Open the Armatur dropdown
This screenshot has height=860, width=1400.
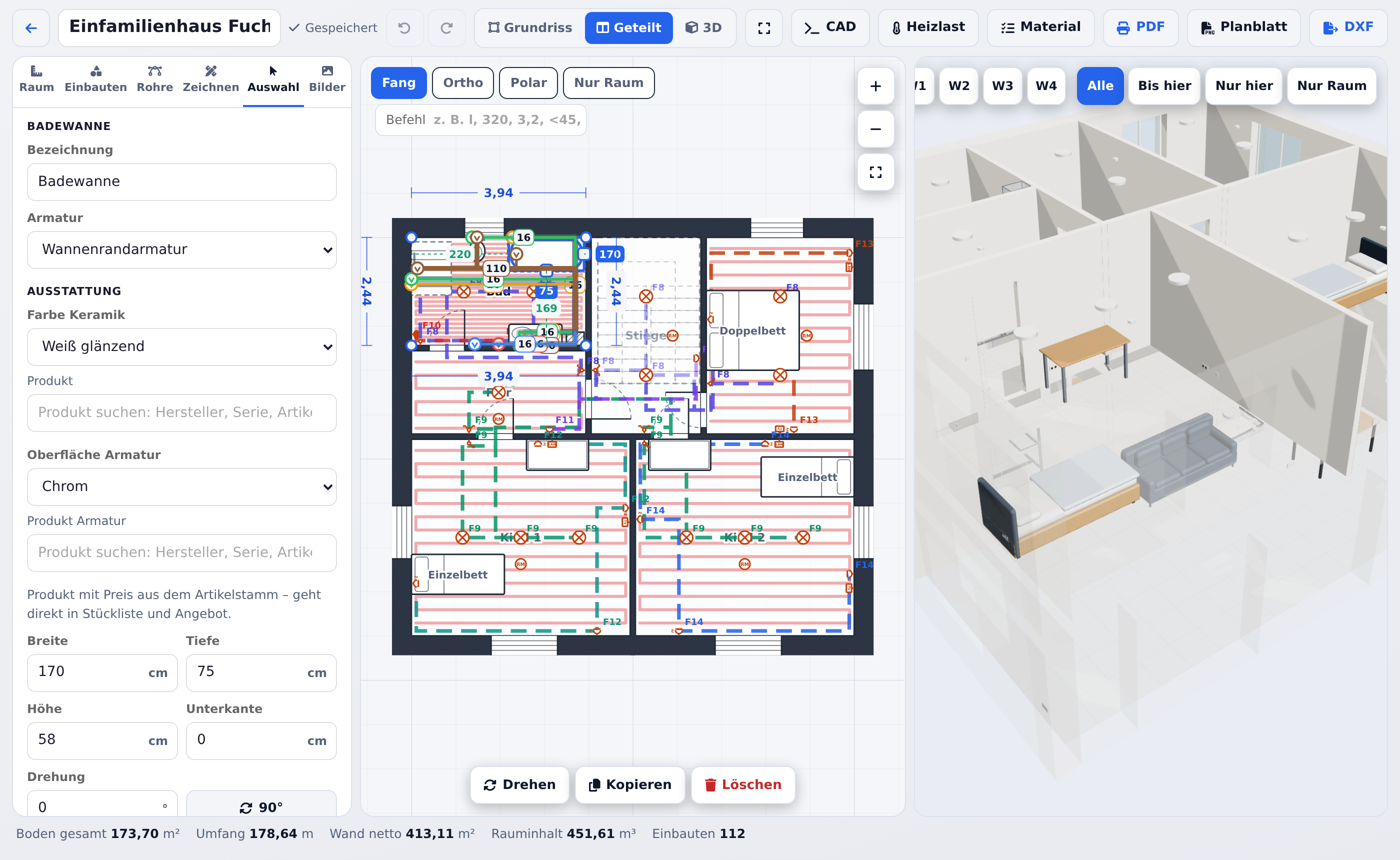(182, 249)
